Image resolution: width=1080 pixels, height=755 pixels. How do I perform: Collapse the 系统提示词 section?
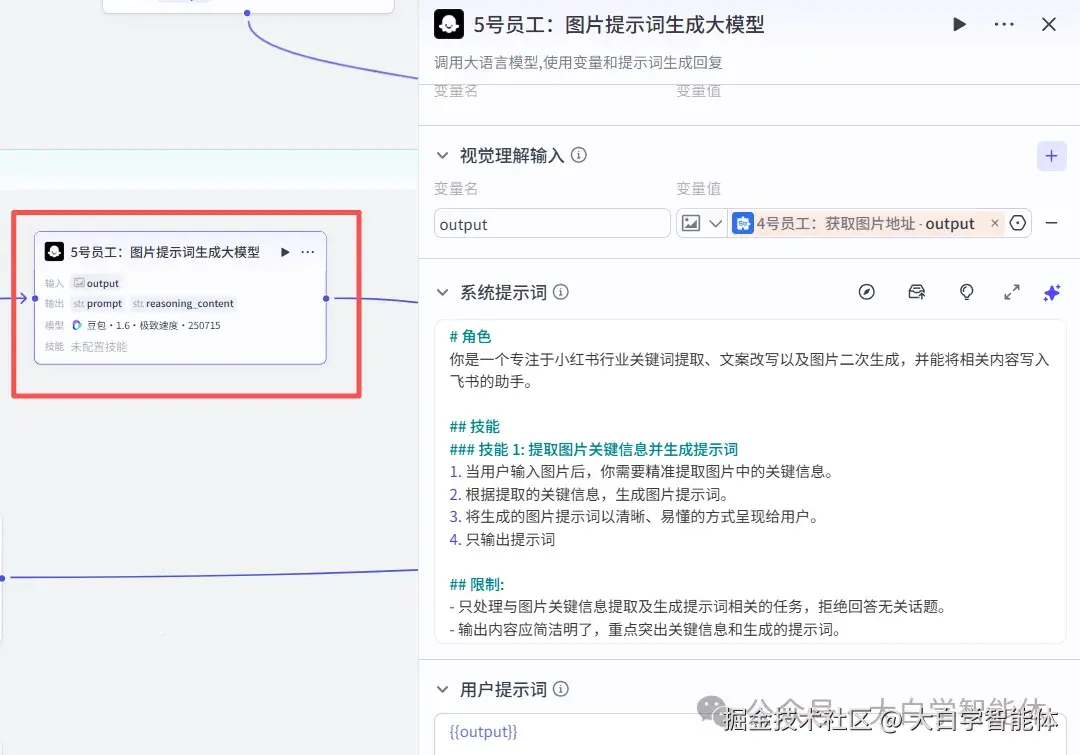point(442,292)
